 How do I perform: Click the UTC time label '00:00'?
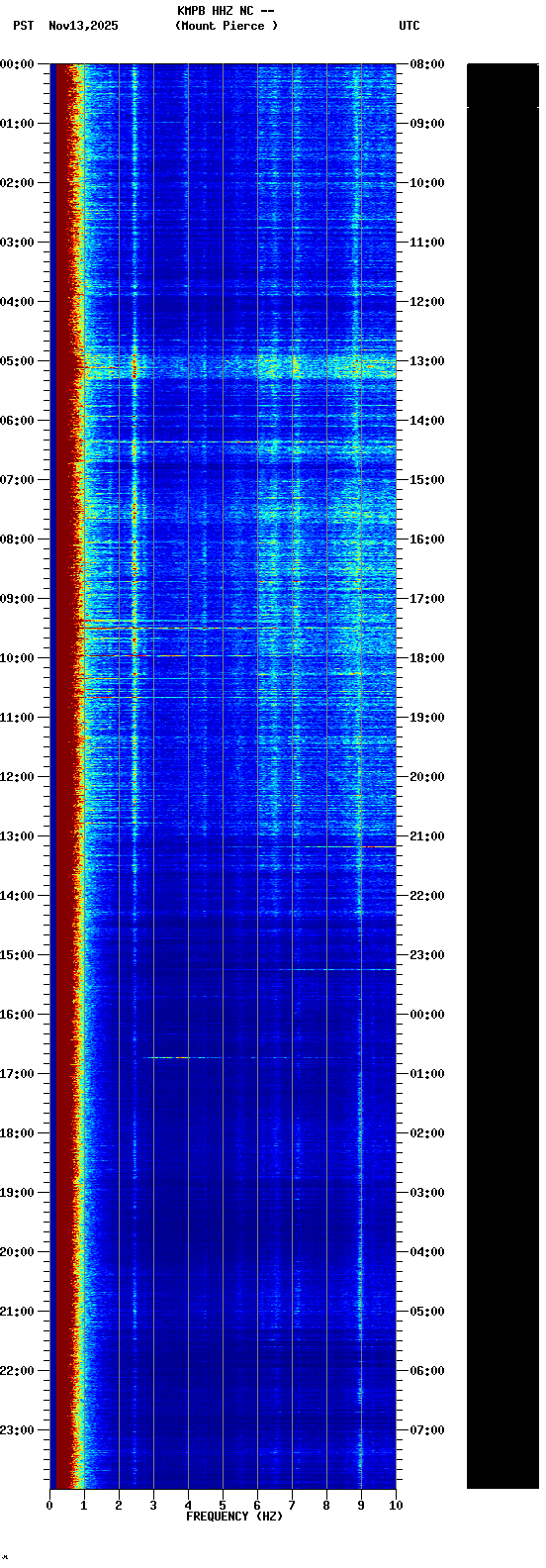coord(427,1015)
